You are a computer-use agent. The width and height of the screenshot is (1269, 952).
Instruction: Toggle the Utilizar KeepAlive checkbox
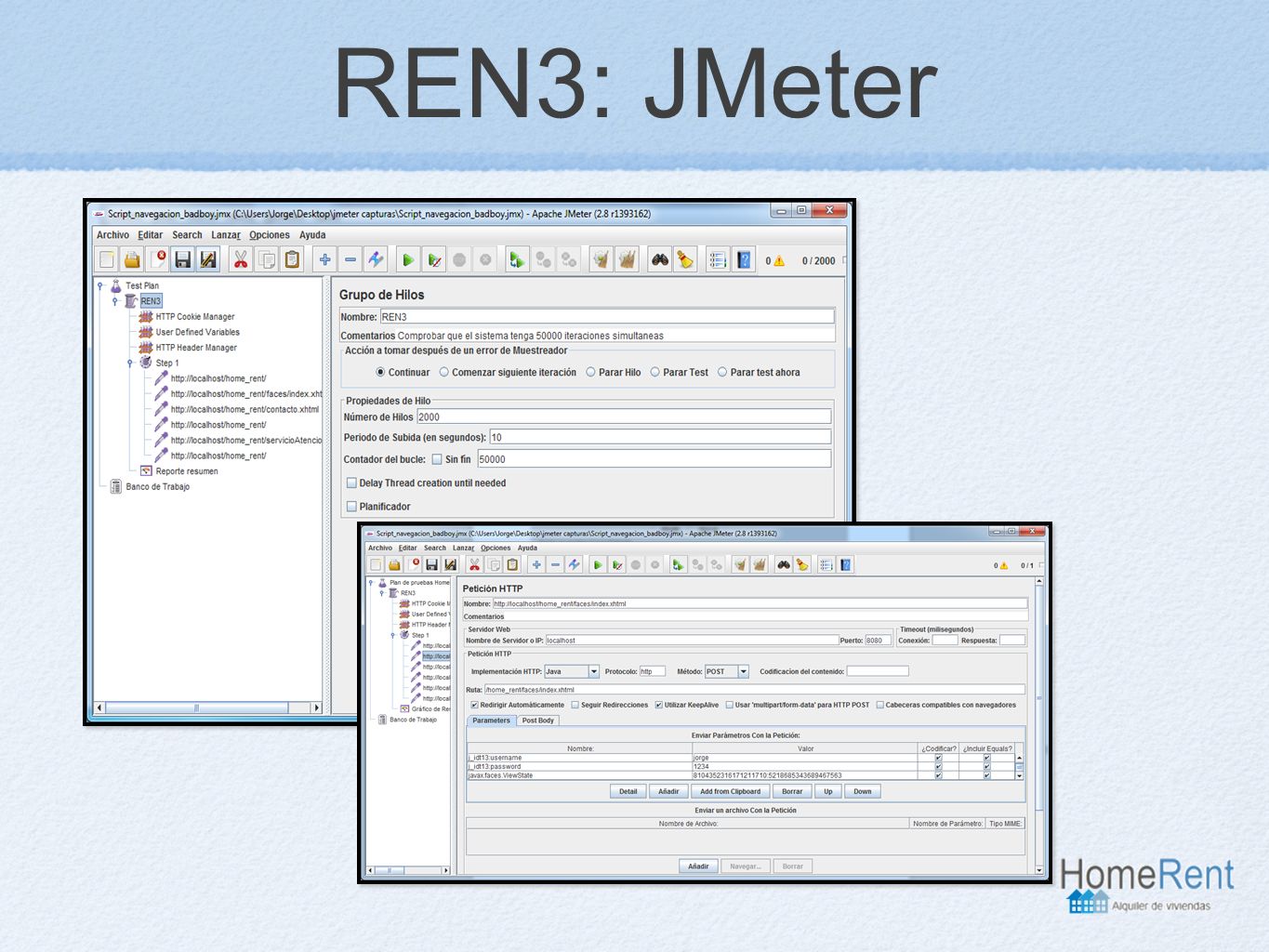tap(659, 705)
